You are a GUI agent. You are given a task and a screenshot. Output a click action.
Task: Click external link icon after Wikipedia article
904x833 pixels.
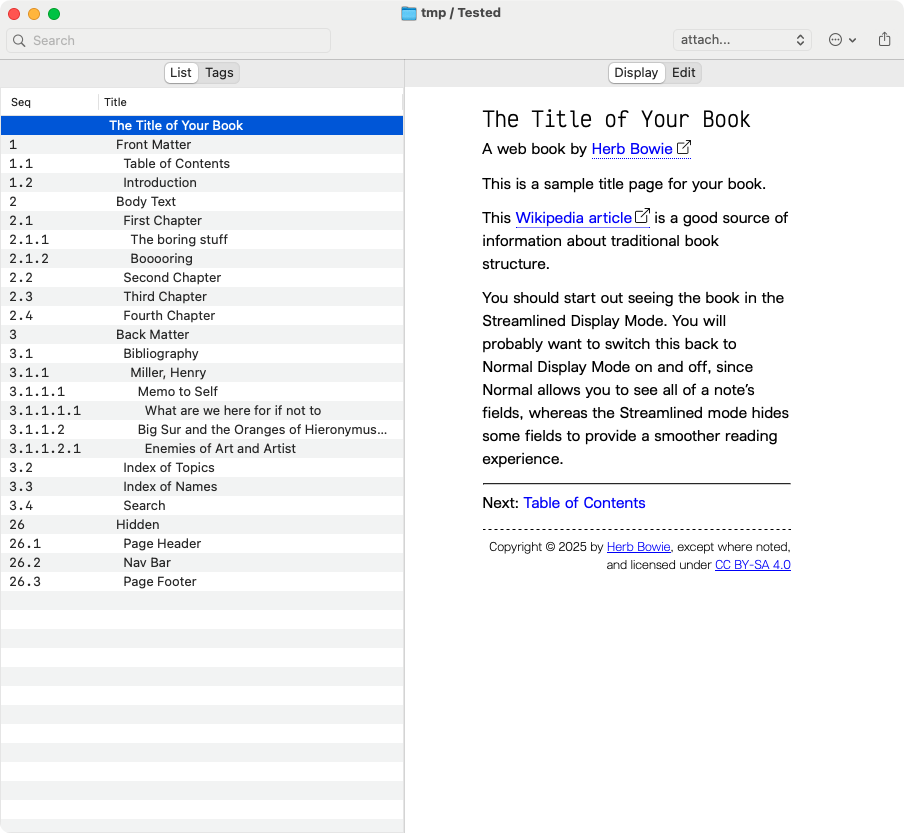click(643, 216)
